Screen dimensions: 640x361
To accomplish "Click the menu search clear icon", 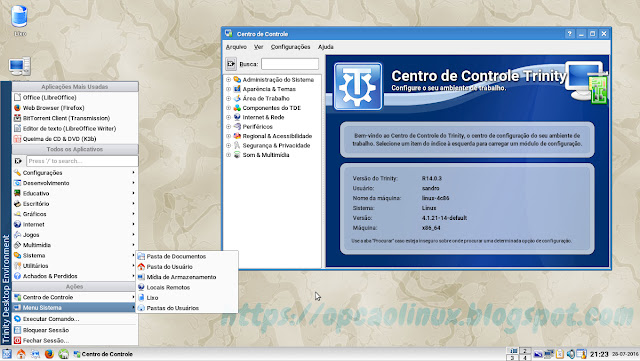I will (18, 161).
